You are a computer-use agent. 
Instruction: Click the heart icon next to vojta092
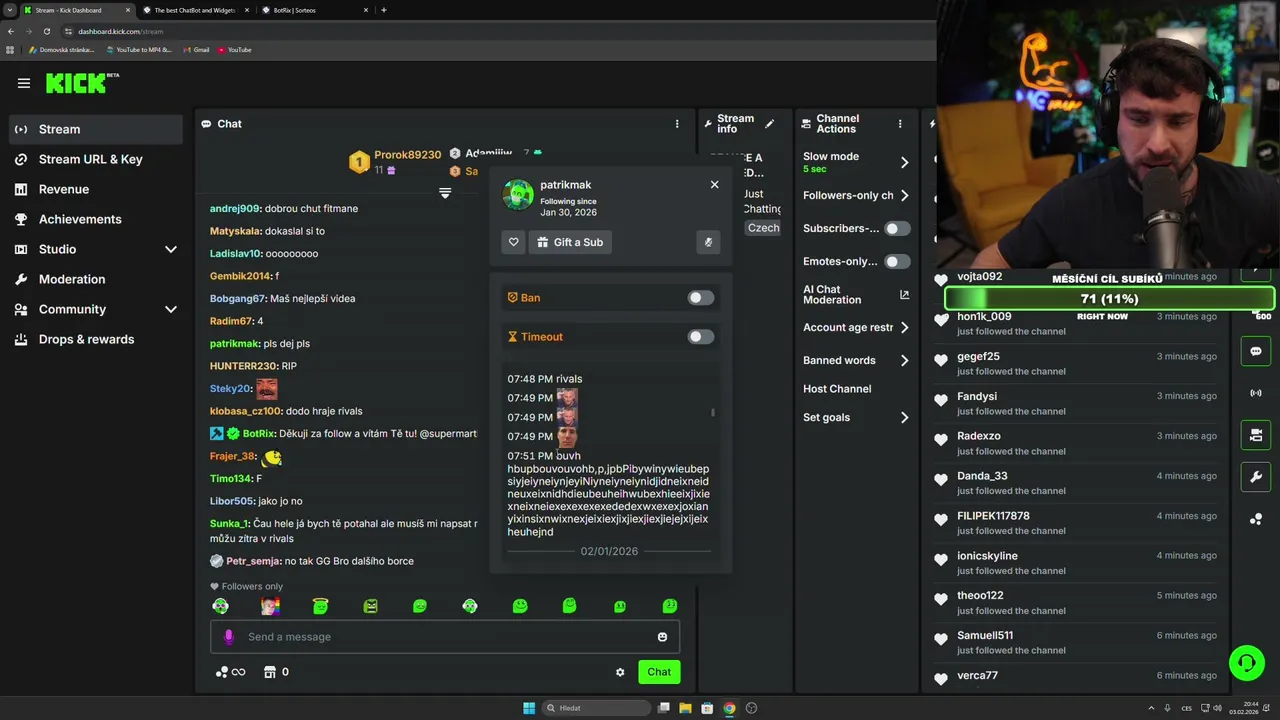point(941,280)
